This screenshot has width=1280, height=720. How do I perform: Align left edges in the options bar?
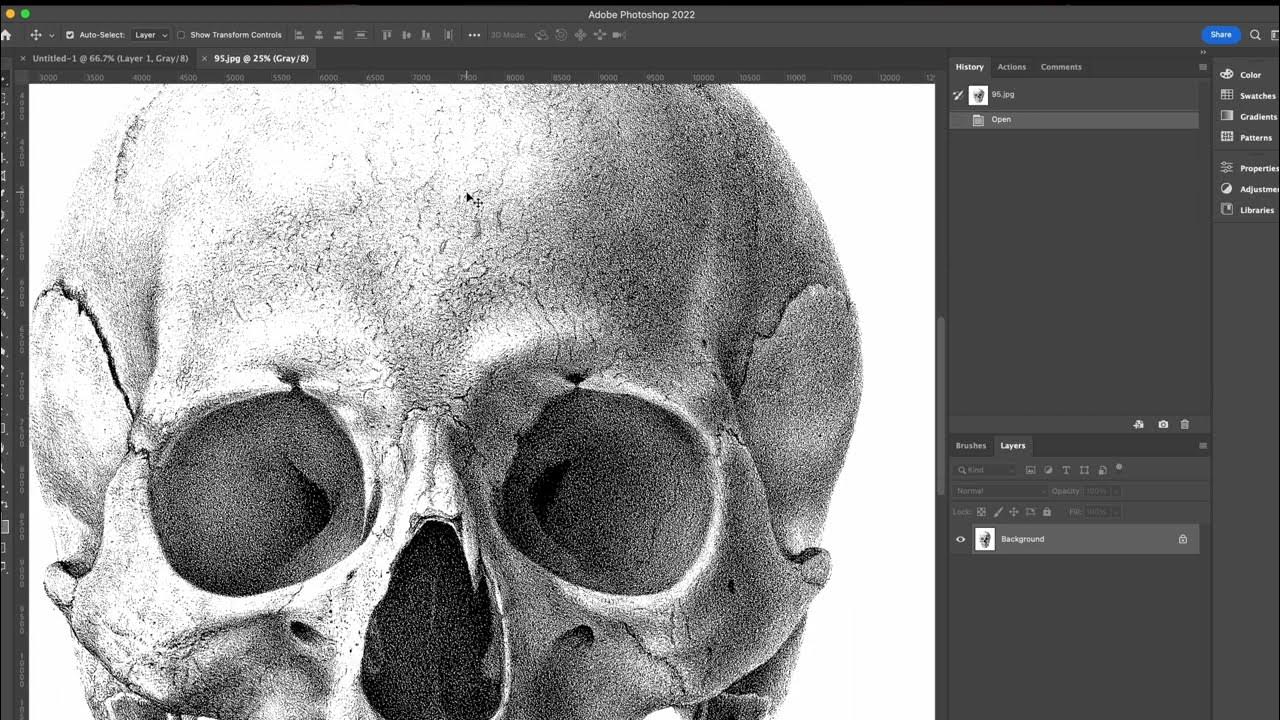coord(299,35)
